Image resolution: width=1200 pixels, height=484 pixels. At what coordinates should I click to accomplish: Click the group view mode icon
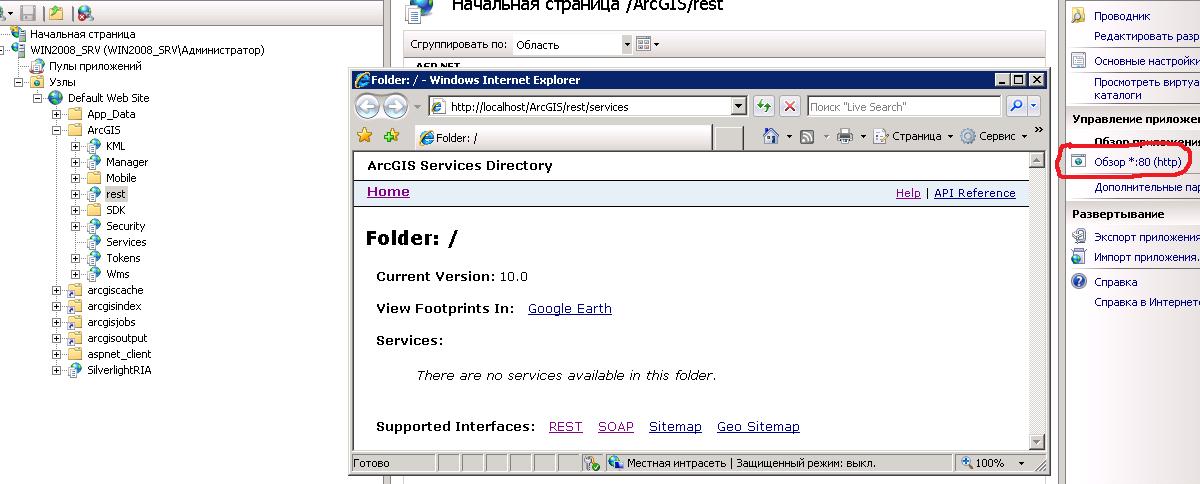click(643, 44)
